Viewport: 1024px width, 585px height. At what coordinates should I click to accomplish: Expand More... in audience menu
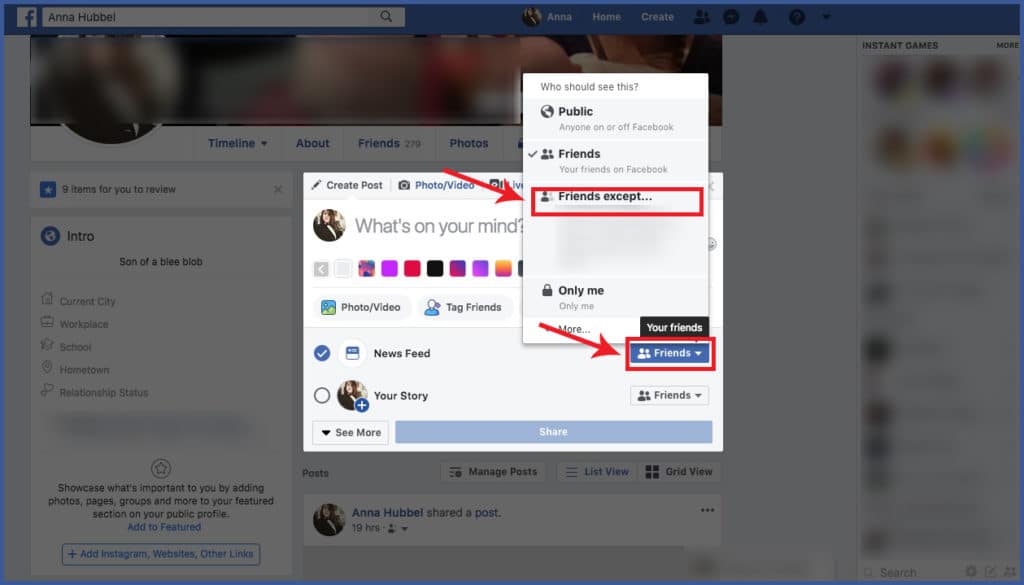(573, 329)
